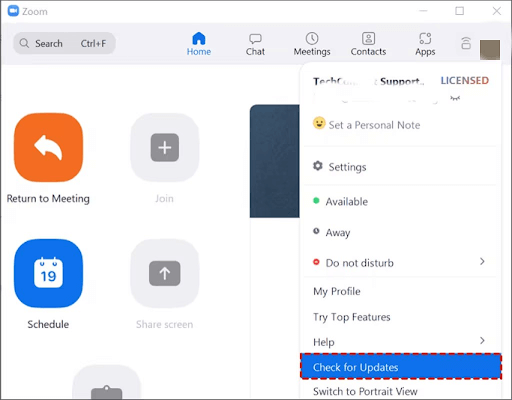Click the Share screen arrow icon
This screenshot has height=400, width=512.
tap(165, 273)
